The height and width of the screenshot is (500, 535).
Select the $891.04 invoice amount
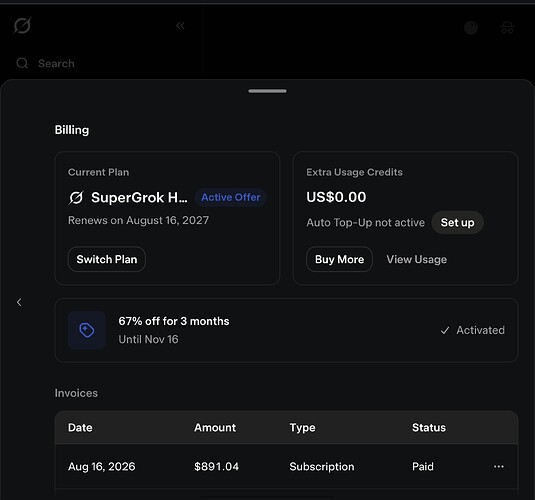tap(216, 467)
